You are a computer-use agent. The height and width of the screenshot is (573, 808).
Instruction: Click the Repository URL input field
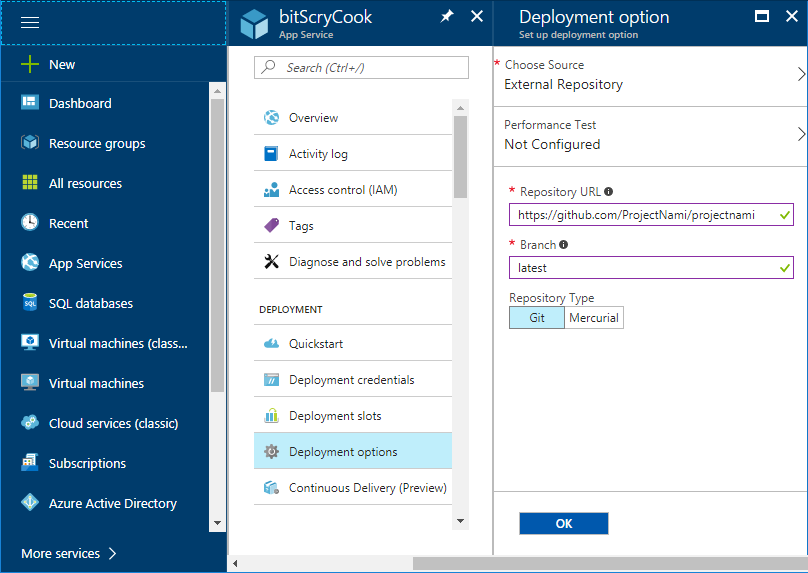point(651,215)
